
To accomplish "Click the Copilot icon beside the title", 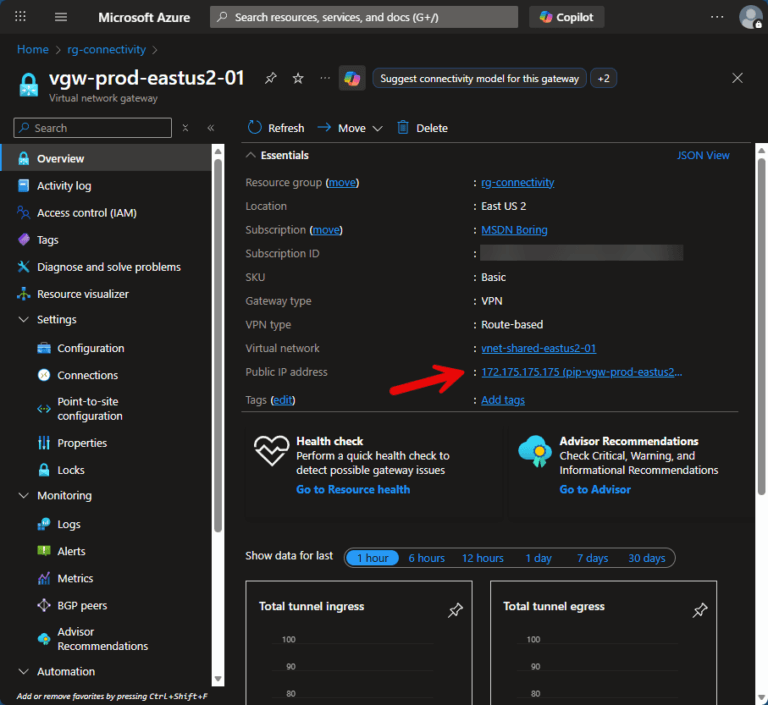I will [x=352, y=78].
